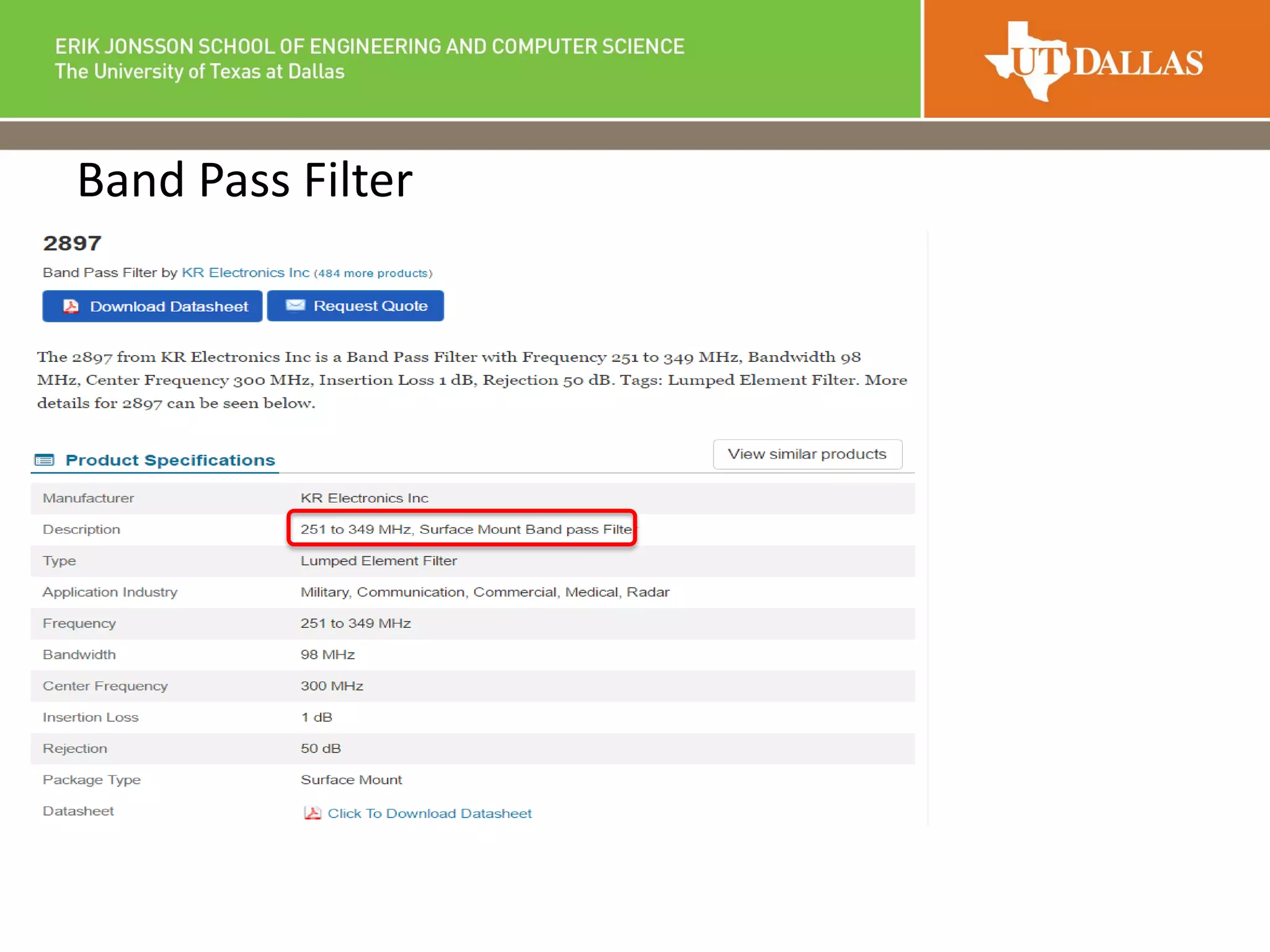
Task: Click the Datasheet row label
Action: pyautogui.click(x=78, y=811)
